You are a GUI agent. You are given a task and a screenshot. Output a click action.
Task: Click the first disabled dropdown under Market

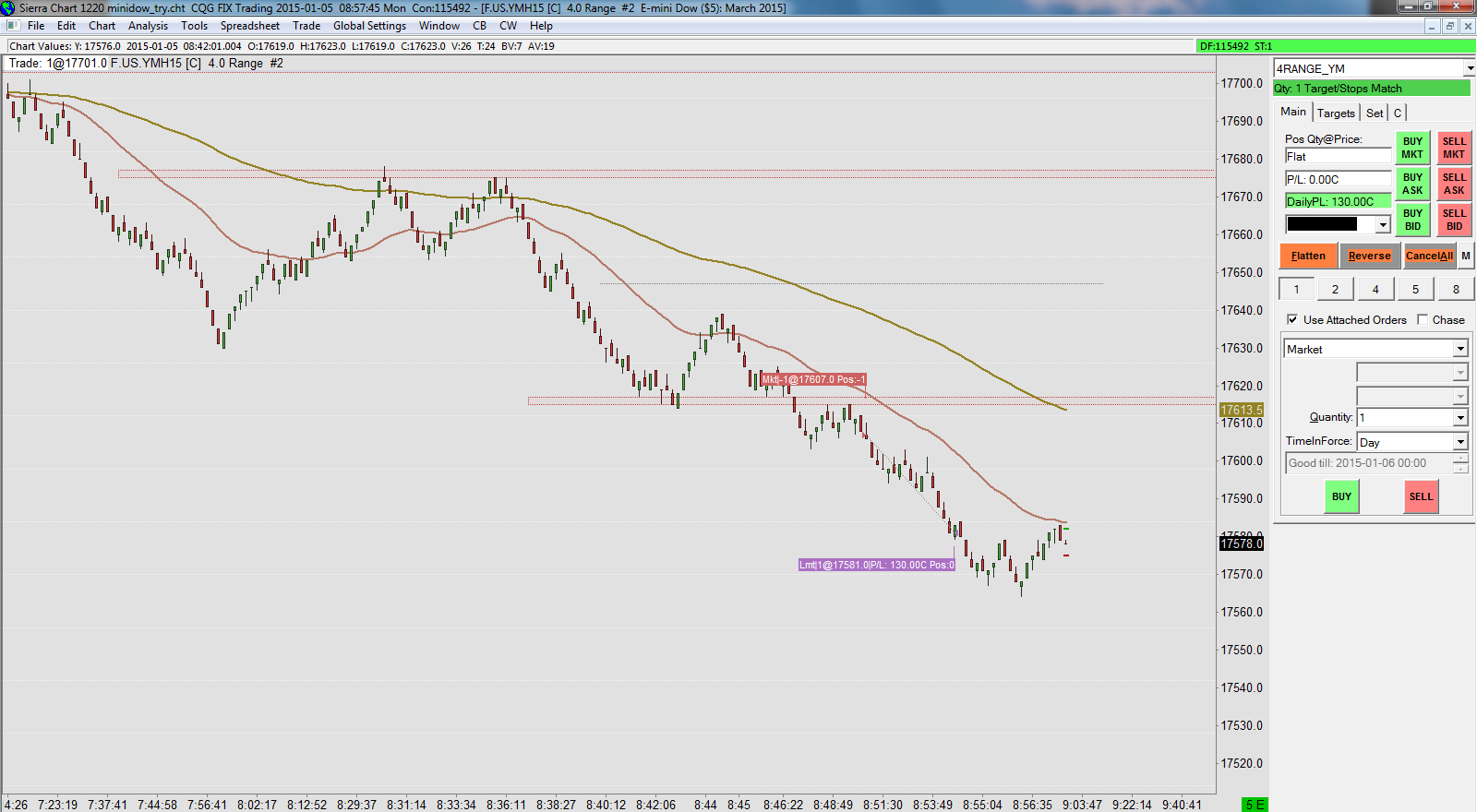pyautogui.click(x=1411, y=372)
